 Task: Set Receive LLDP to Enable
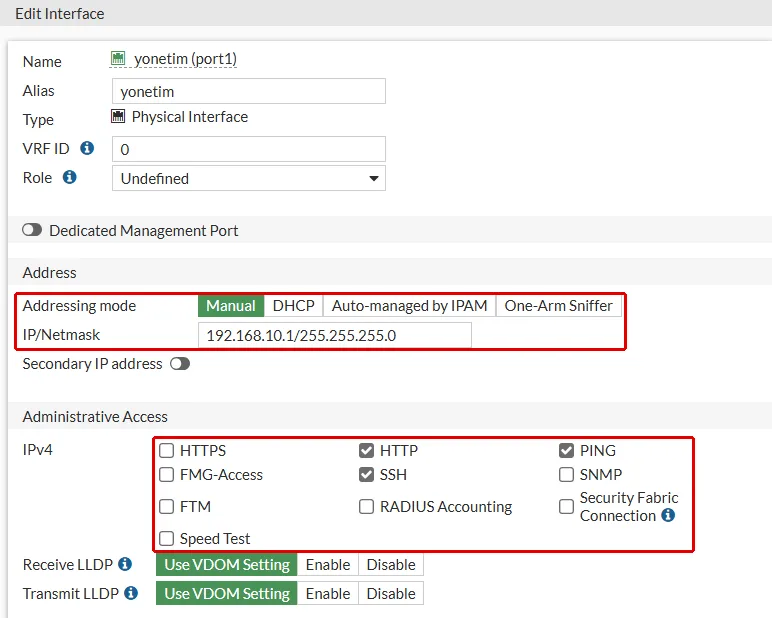click(x=328, y=564)
